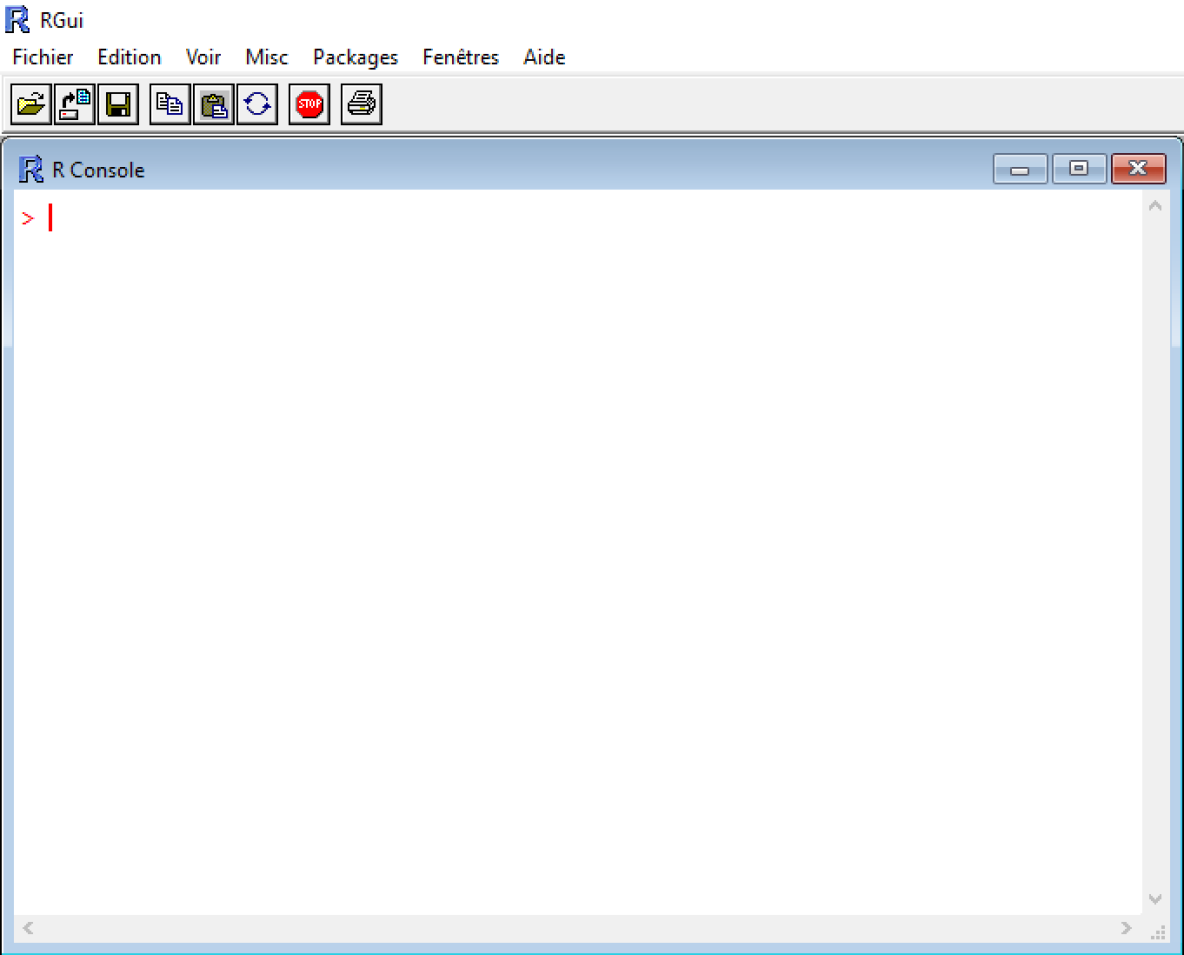
Task: Click the console right scroll arrow
Action: point(1126,928)
